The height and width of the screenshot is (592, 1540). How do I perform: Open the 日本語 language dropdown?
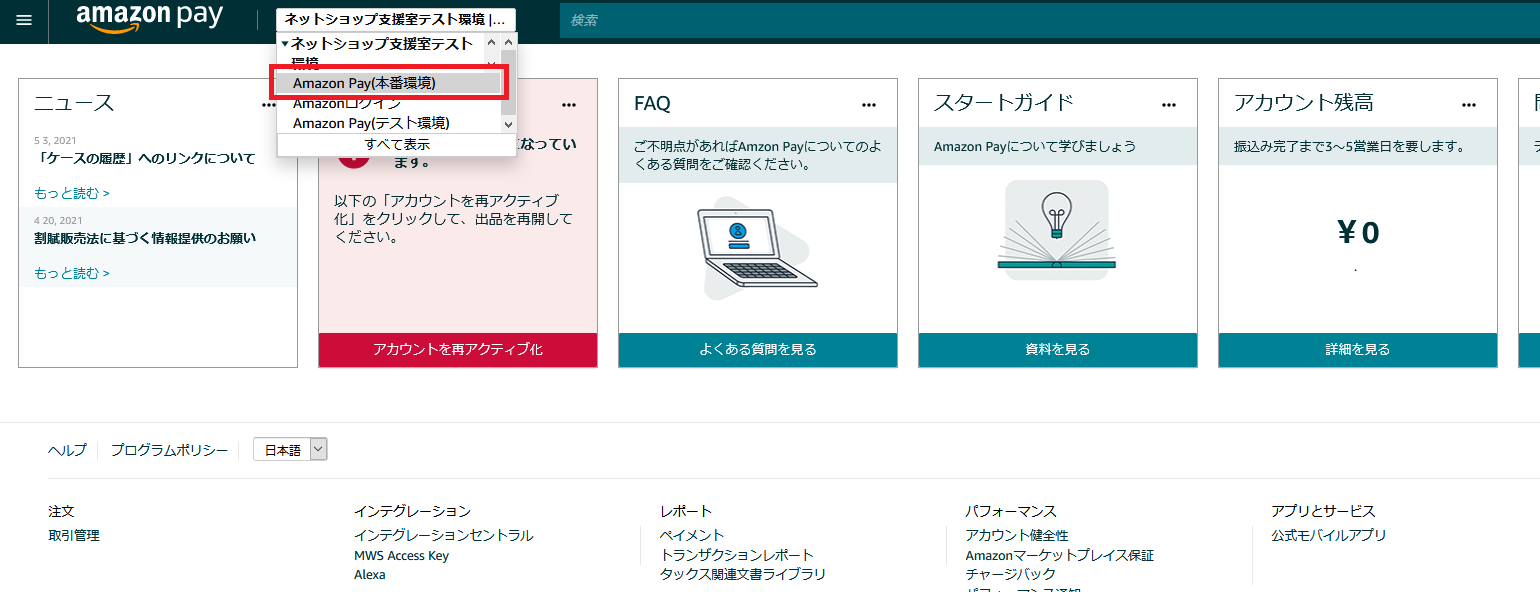point(290,451)
